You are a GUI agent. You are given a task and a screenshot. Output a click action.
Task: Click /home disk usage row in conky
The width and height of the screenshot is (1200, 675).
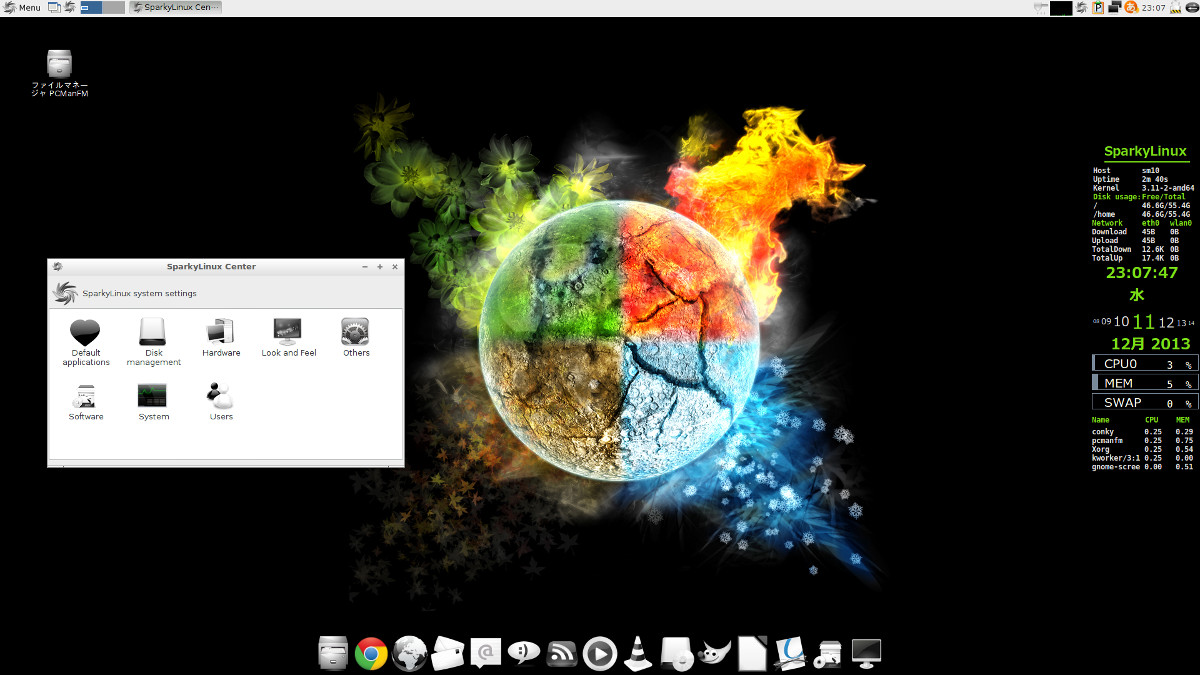[1142, 214]
